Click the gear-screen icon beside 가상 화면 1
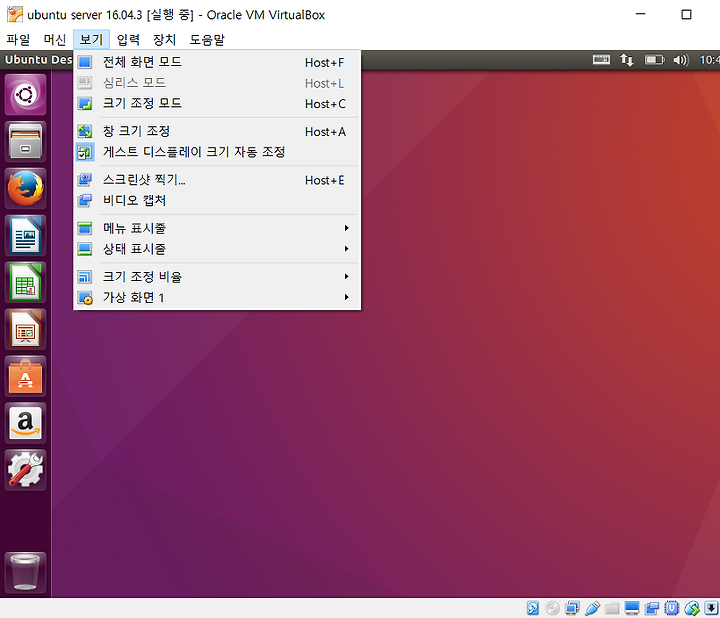Image resolution: width=720 pixels, height=618 pixels. click(x=85, y=298)
